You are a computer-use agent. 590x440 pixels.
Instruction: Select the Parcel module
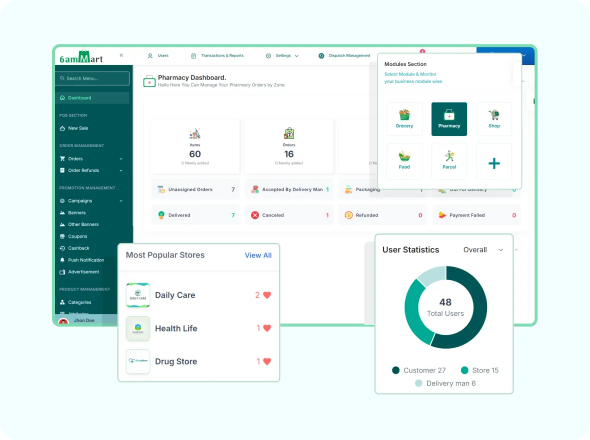(449, 161)
